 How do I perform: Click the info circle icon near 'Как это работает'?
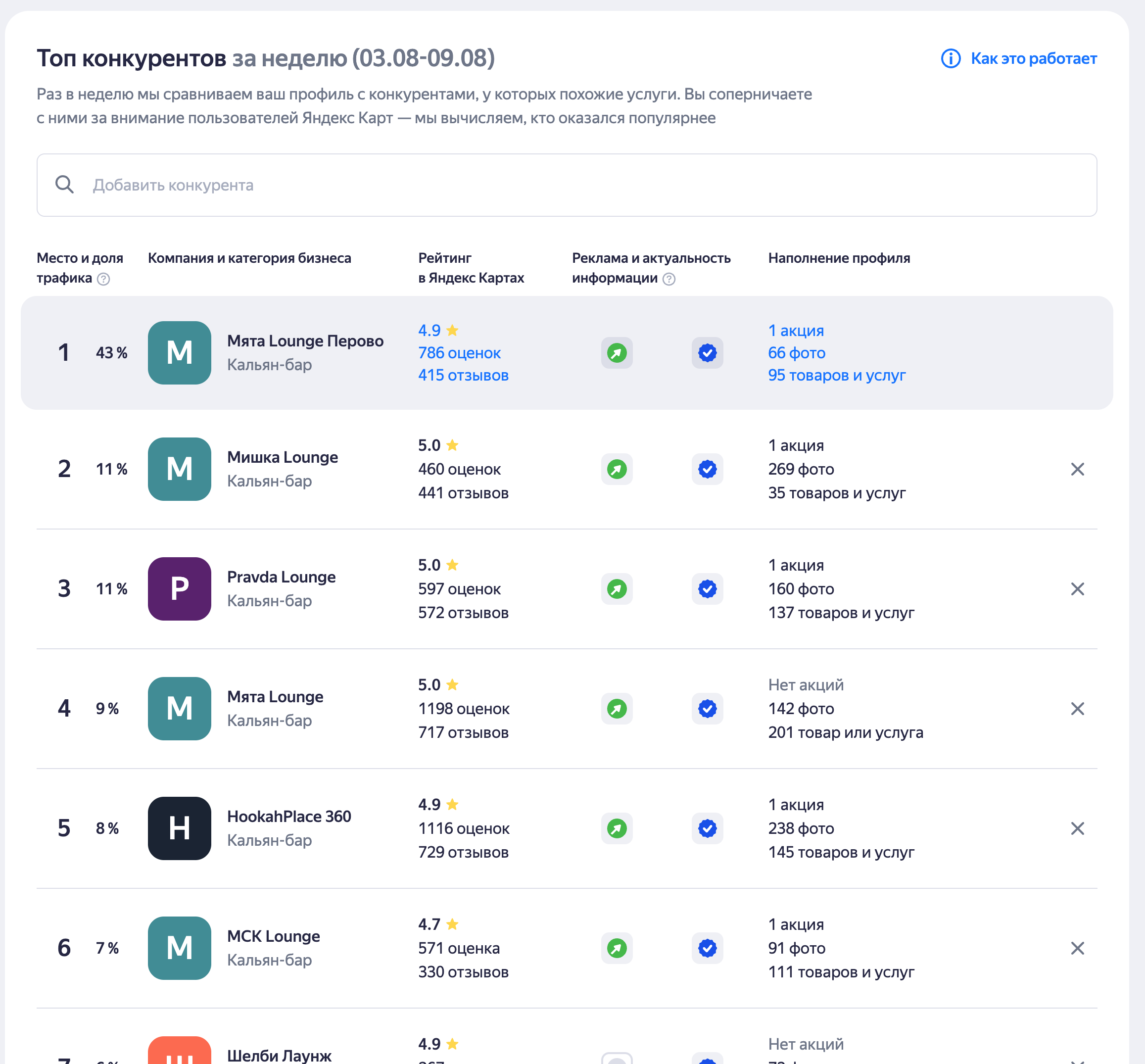[x=951, y=58]
